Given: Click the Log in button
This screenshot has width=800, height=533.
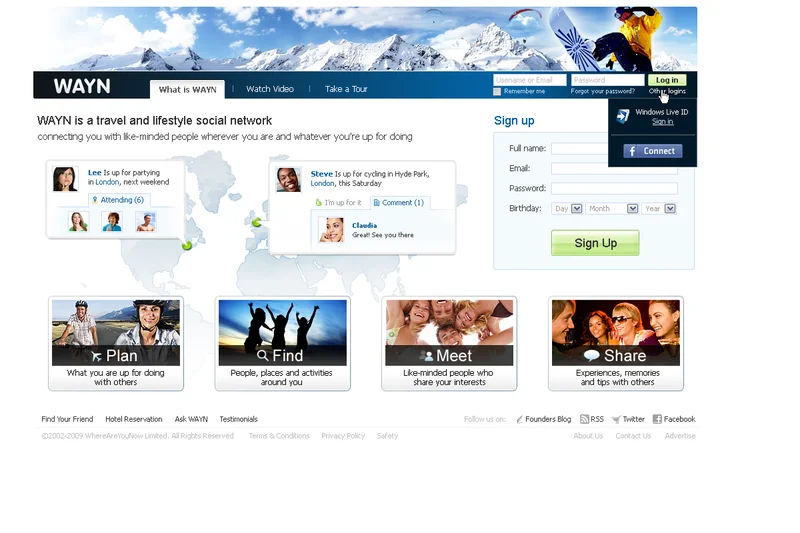Looking at the screenshot, I should coord(667,80).
